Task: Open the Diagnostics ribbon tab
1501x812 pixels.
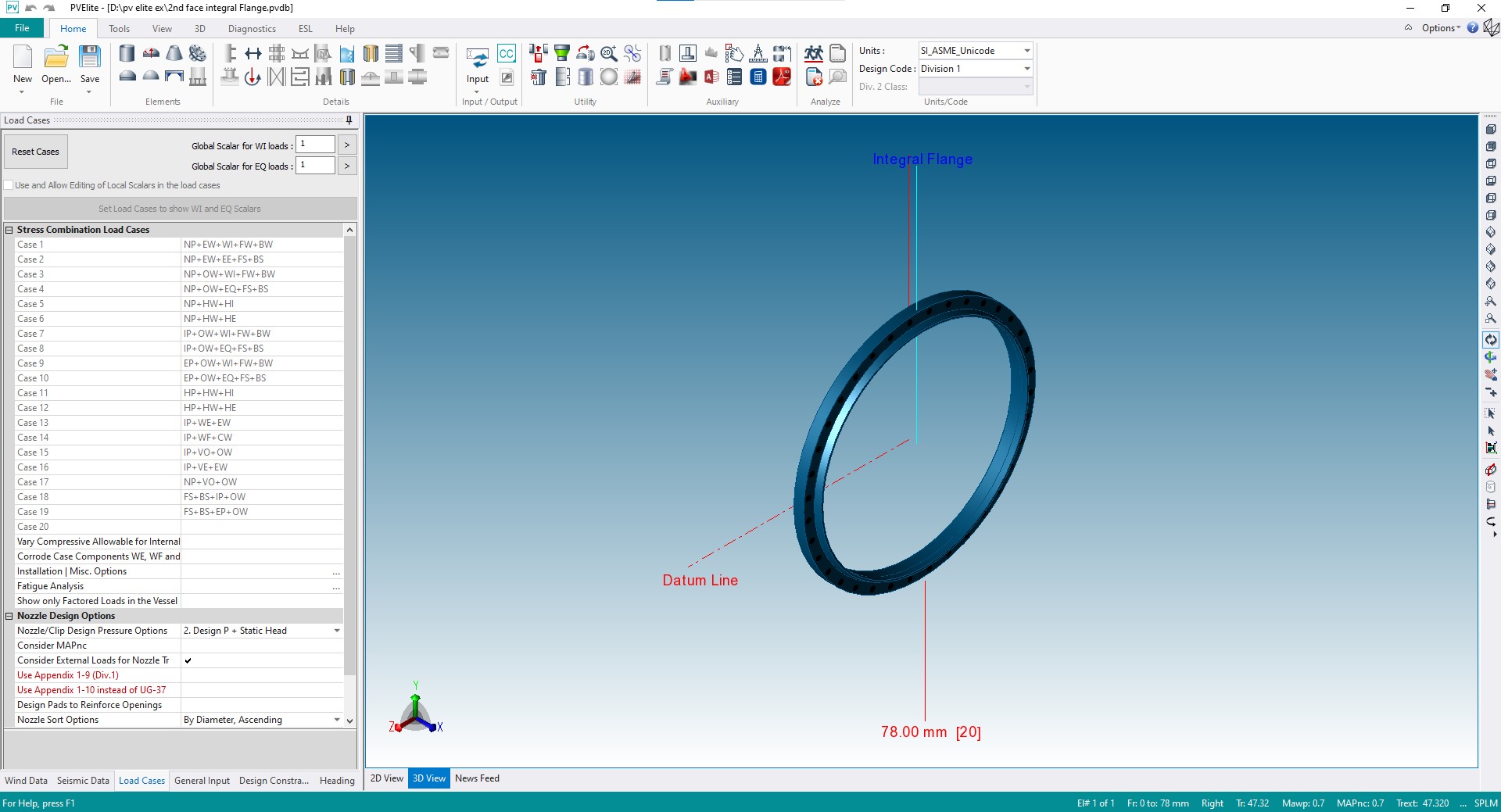Action: click(x=252, y=29)
